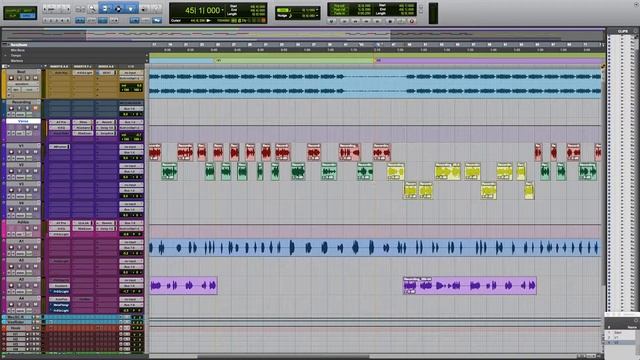The width and height of the screenshot is (640, 360).
Task: Click the Min:Secs ruler label
Action: [18, 50]
